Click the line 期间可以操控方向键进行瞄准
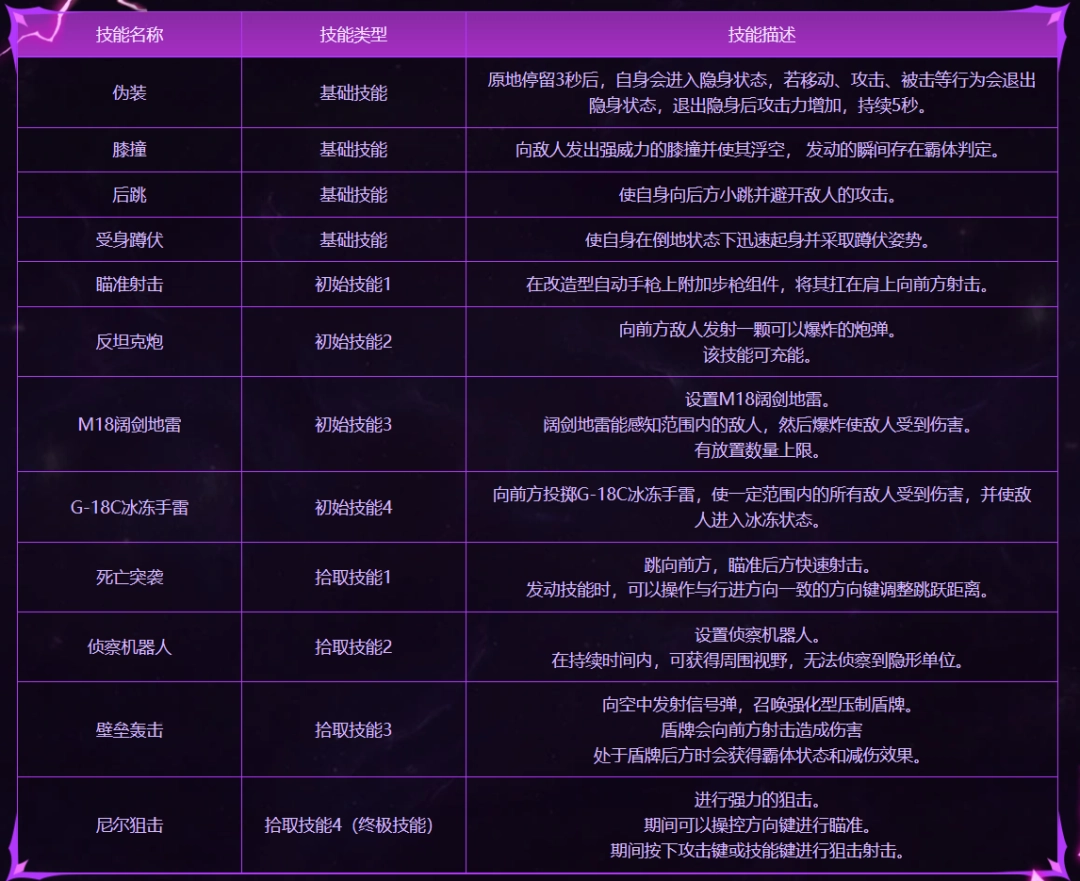Viewport: 1080px width, 881px height. click(x=758, y=825)
